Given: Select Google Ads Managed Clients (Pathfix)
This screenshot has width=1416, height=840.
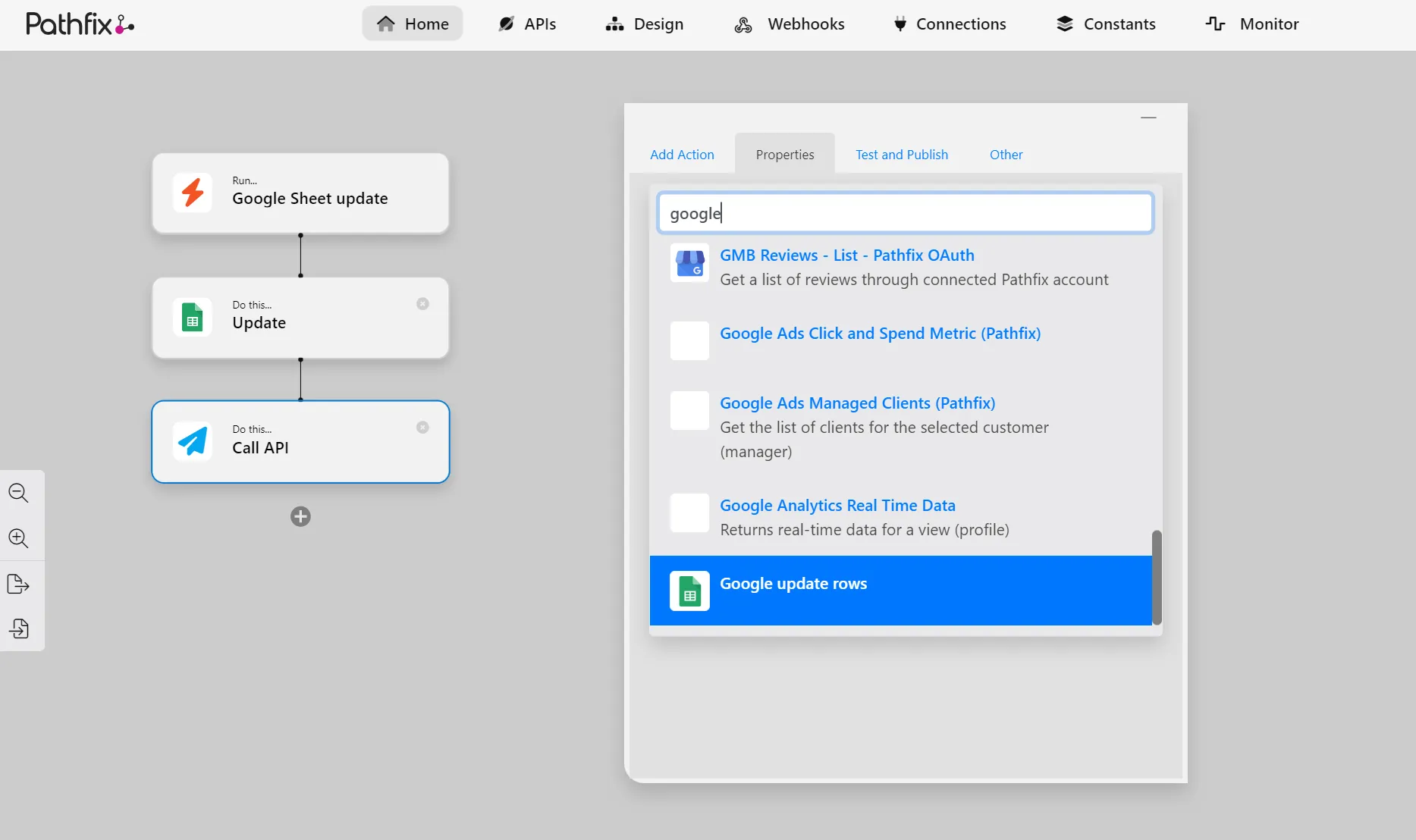Looking at the screenshot, I should [901, 427].
